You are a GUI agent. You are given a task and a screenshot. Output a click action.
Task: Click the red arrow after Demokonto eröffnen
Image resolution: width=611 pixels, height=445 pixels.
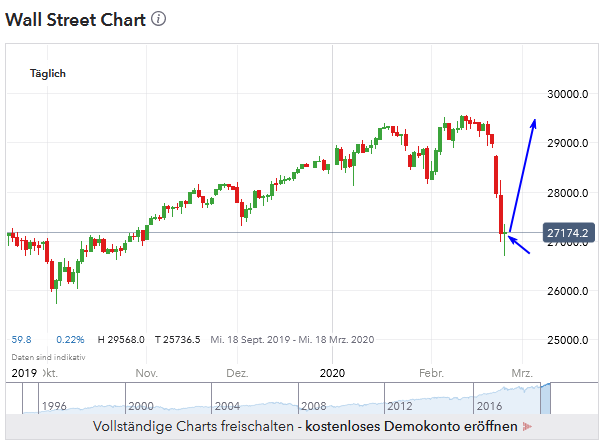pos(526,427)
